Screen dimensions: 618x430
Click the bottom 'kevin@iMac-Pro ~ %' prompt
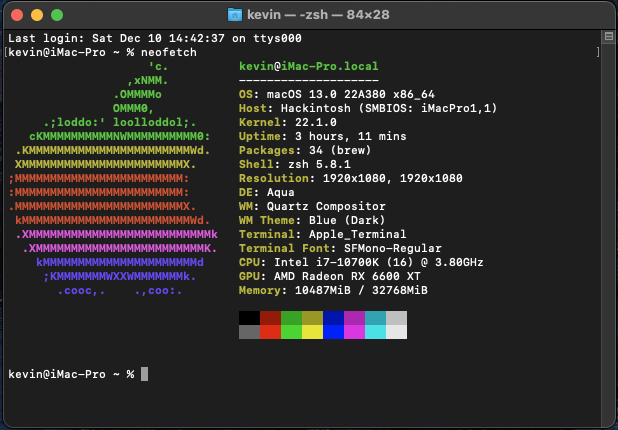[71, 374]
